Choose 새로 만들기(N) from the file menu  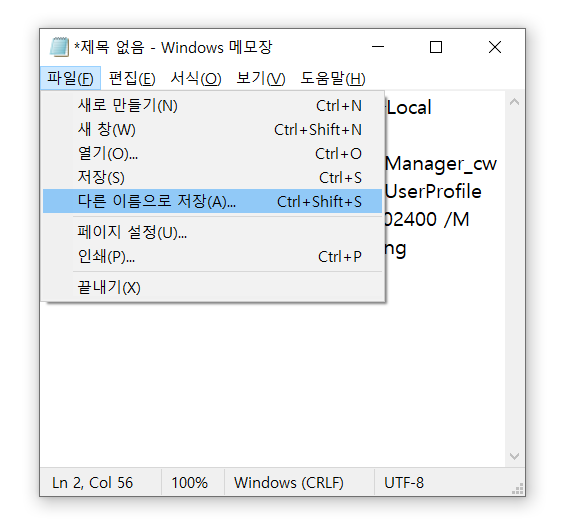pyautogui.click(x=213, y=106)
